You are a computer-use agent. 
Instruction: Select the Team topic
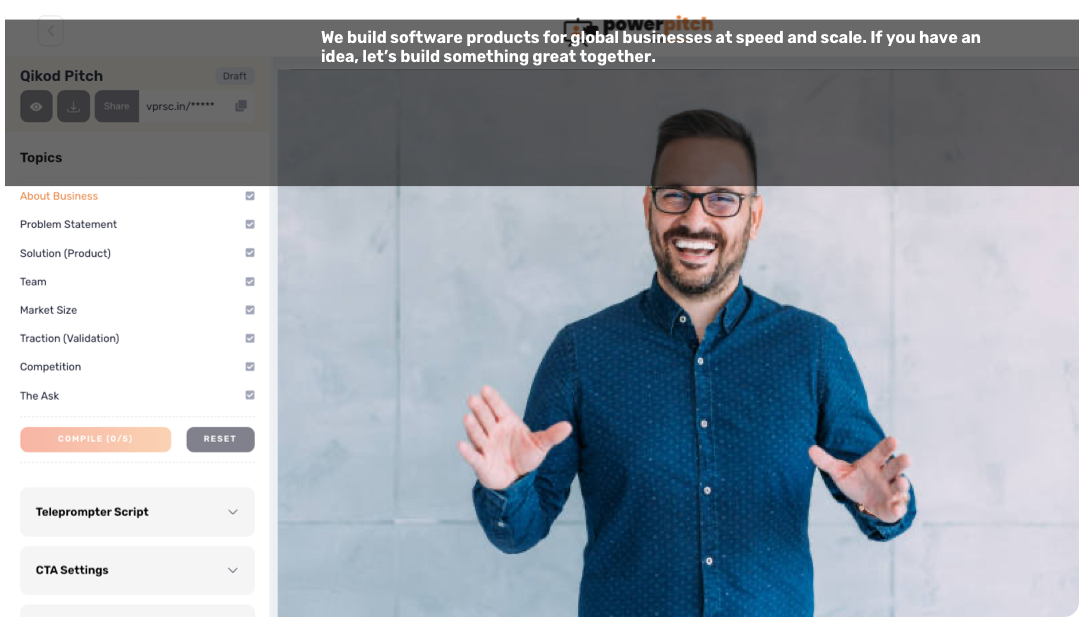click(x=33, y=282)
